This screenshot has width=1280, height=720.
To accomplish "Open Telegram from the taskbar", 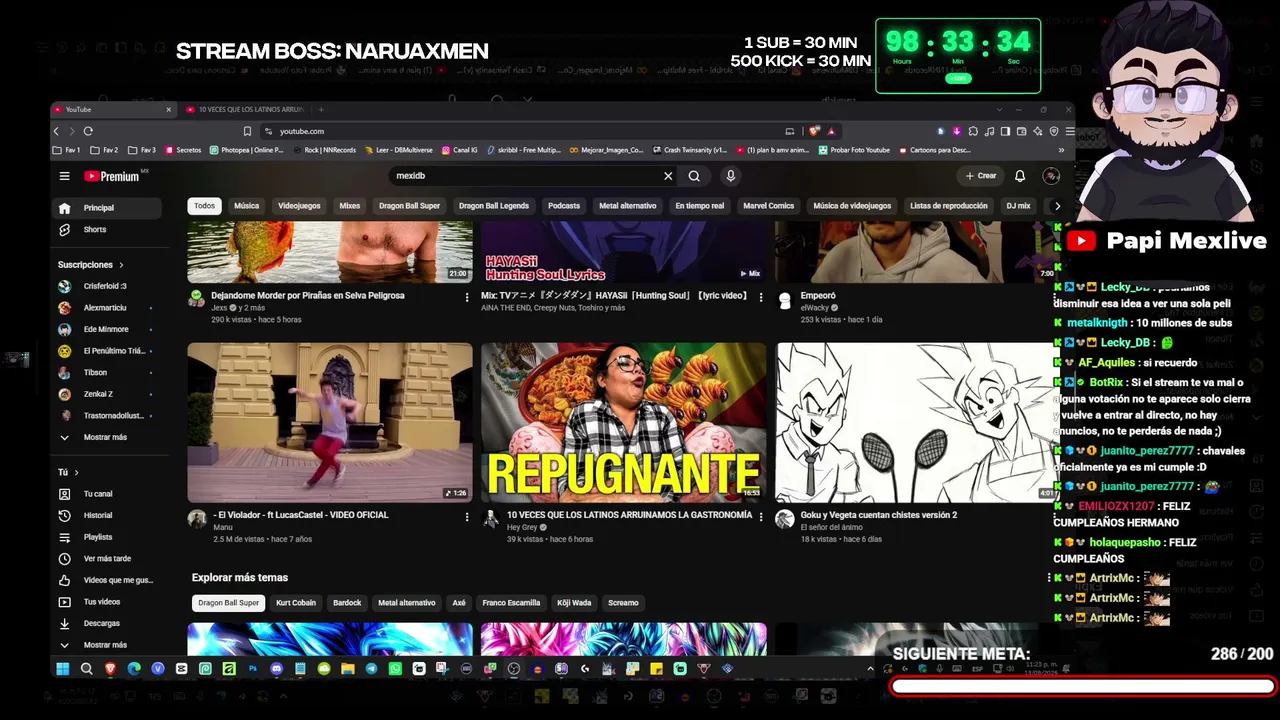I will 372,669.
